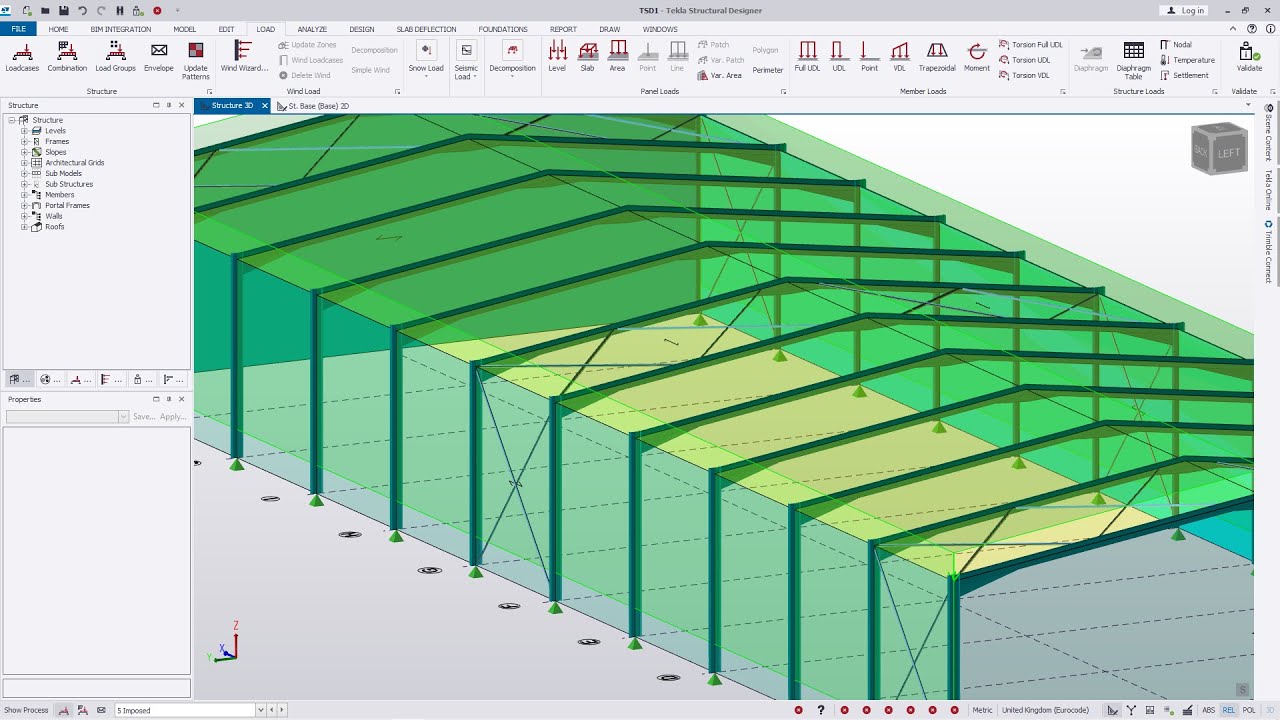Open the Loadcases dialog
Screen dimensions: 1280x720
22,57
